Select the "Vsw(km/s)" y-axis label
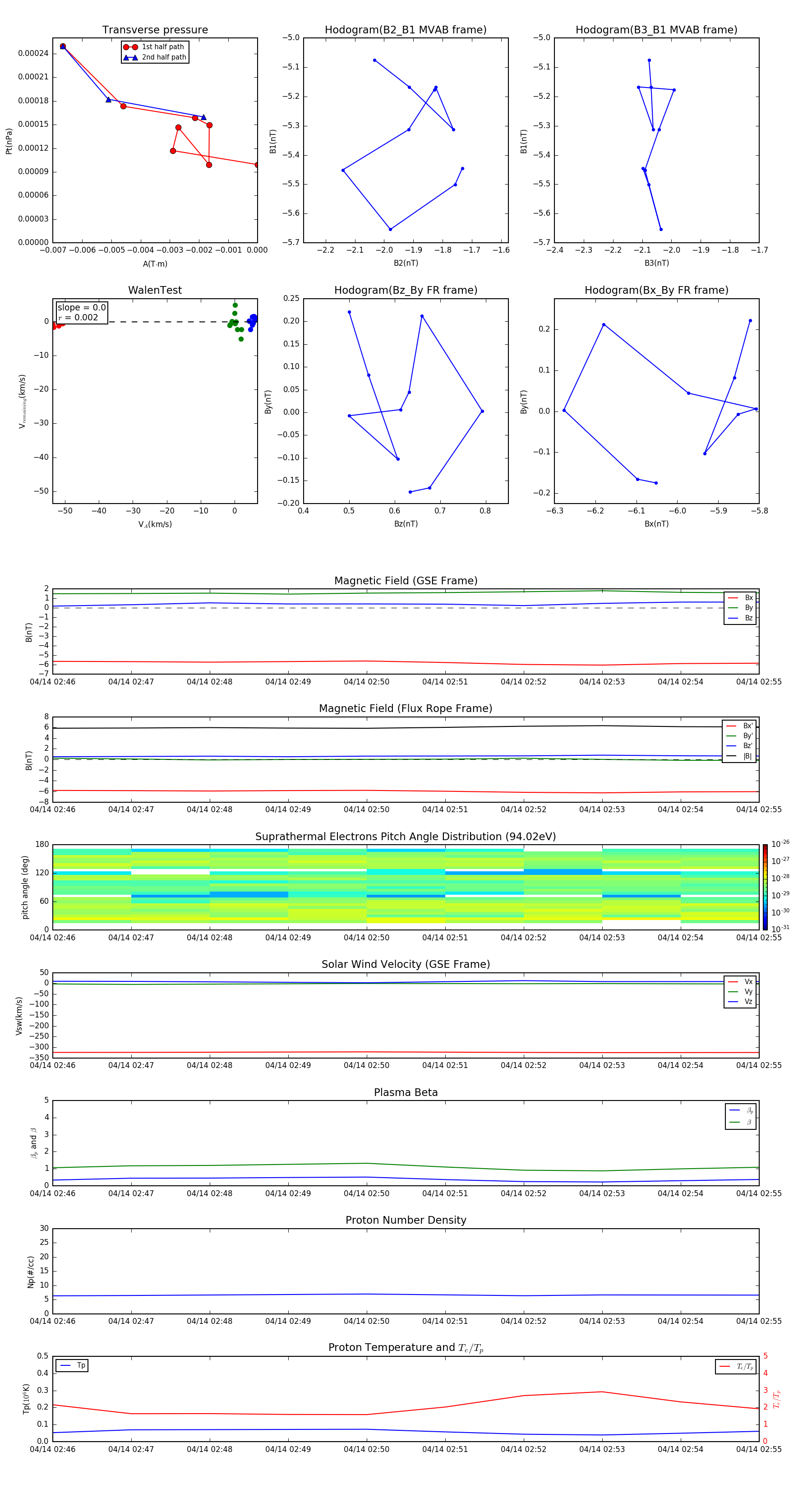The width and height of the screenshot is (812, 1489). click(x=18, y=1016)
